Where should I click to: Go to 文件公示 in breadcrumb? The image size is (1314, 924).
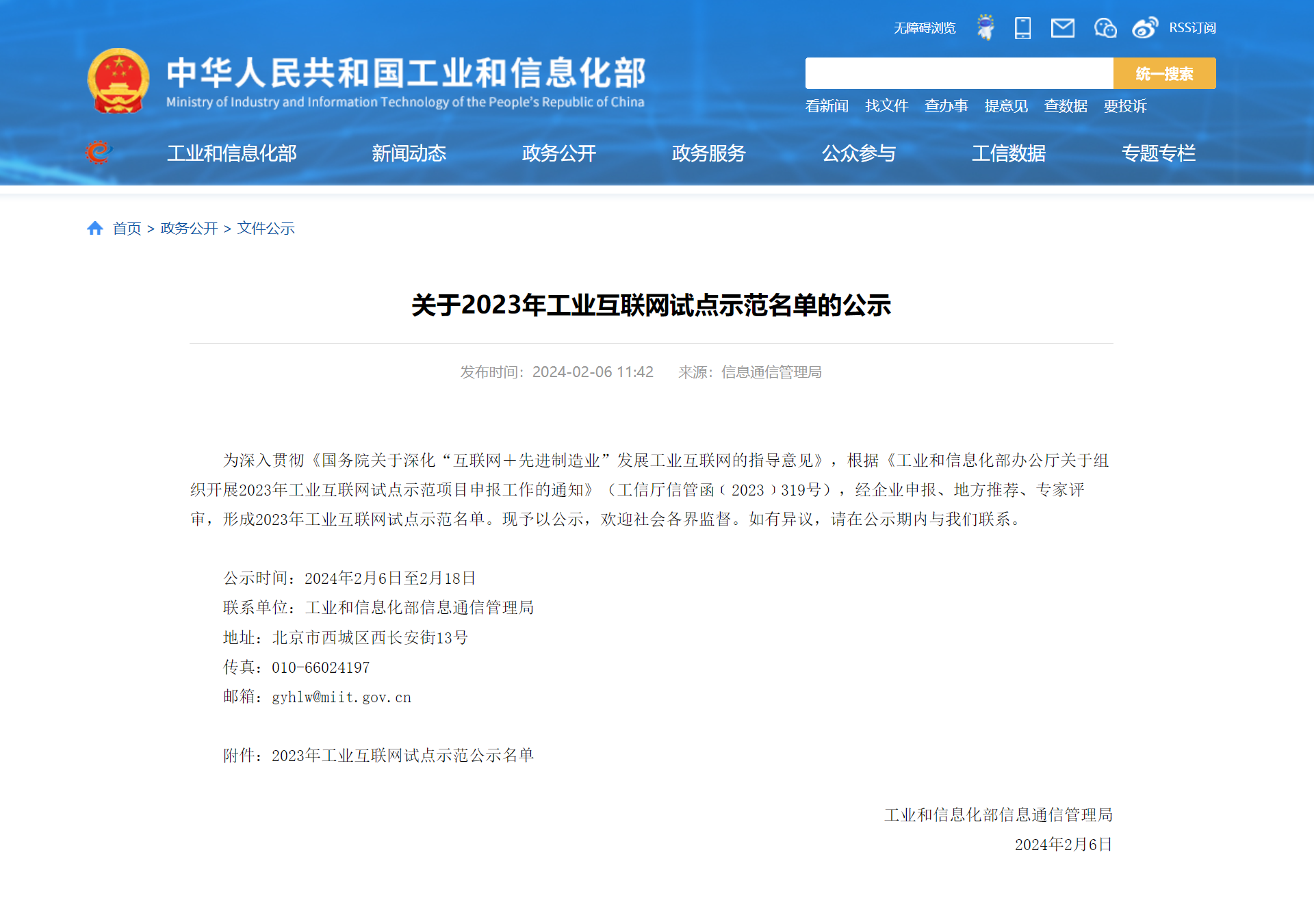[266, 229]
